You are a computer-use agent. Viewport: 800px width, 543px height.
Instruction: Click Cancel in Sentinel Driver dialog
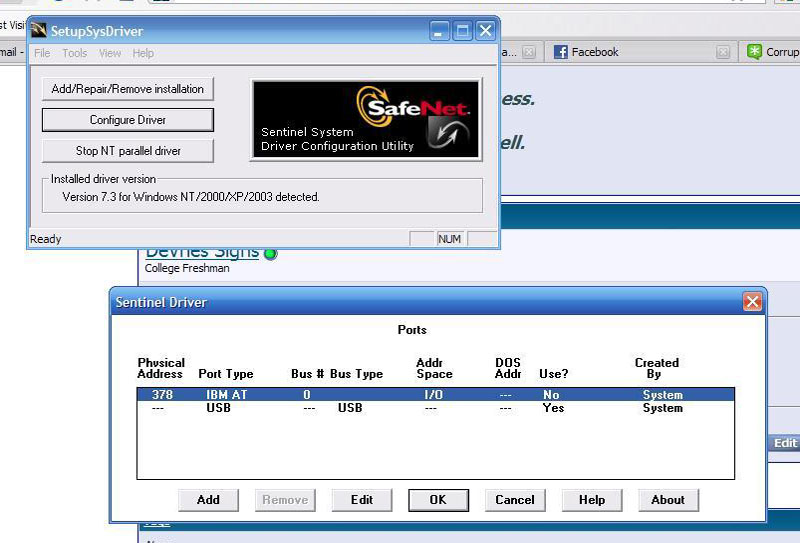(515, 500)
